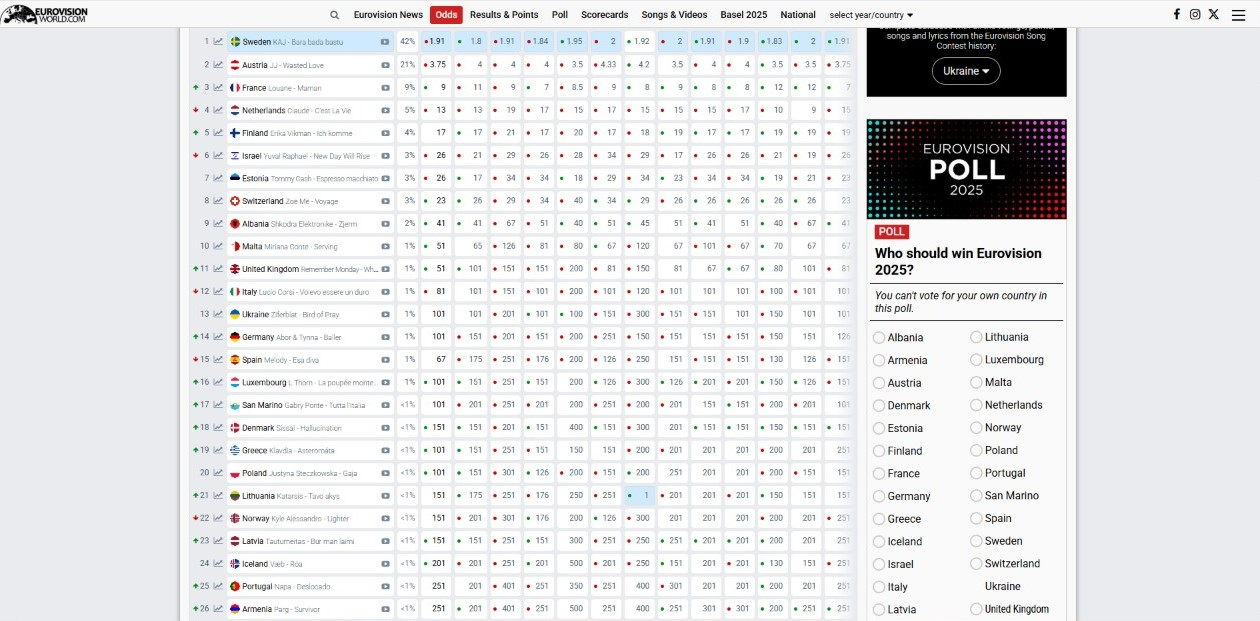Play the video icon for Austria's Wasted Love
This screenshot has height=621, width=1260.
(x=385, y=65)
